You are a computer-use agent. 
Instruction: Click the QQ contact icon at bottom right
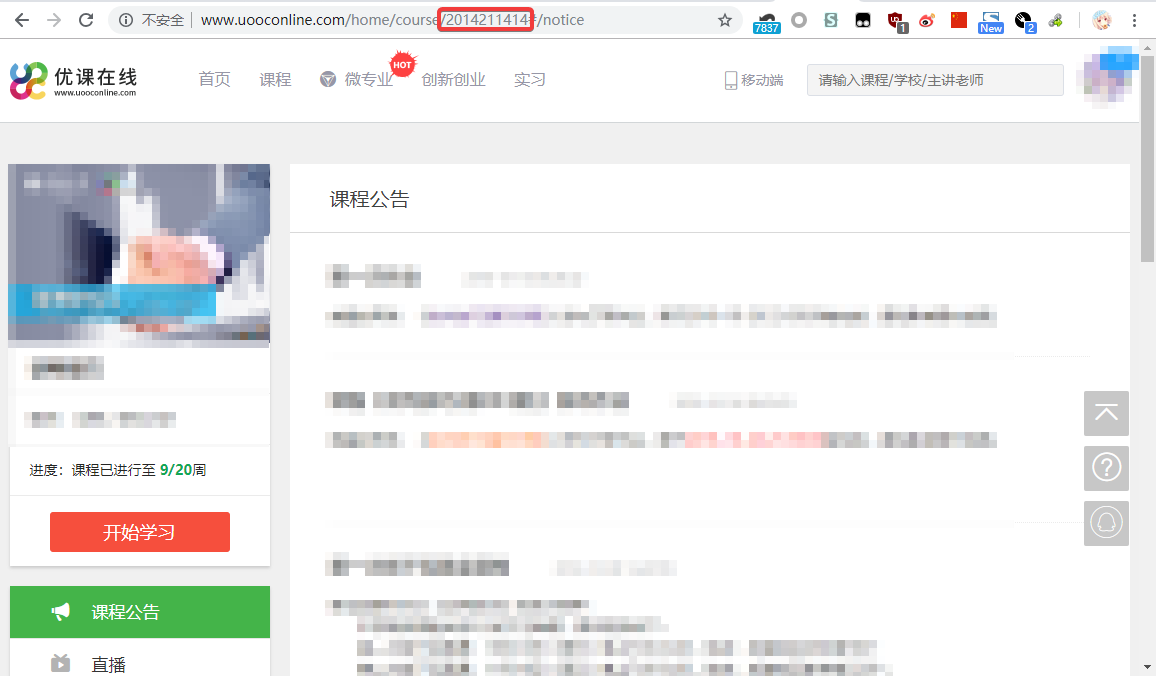point(1106,523)
